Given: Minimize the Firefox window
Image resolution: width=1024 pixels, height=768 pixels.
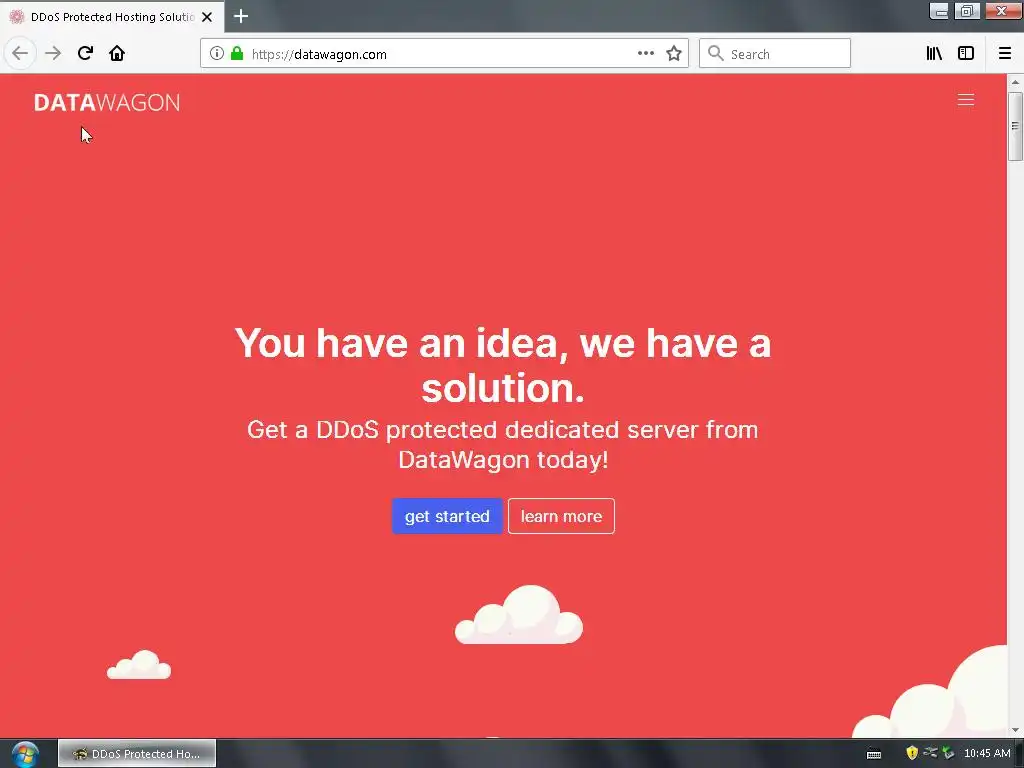Looking at the screenshot, I should pyautogui.click(x=939, y=11).
